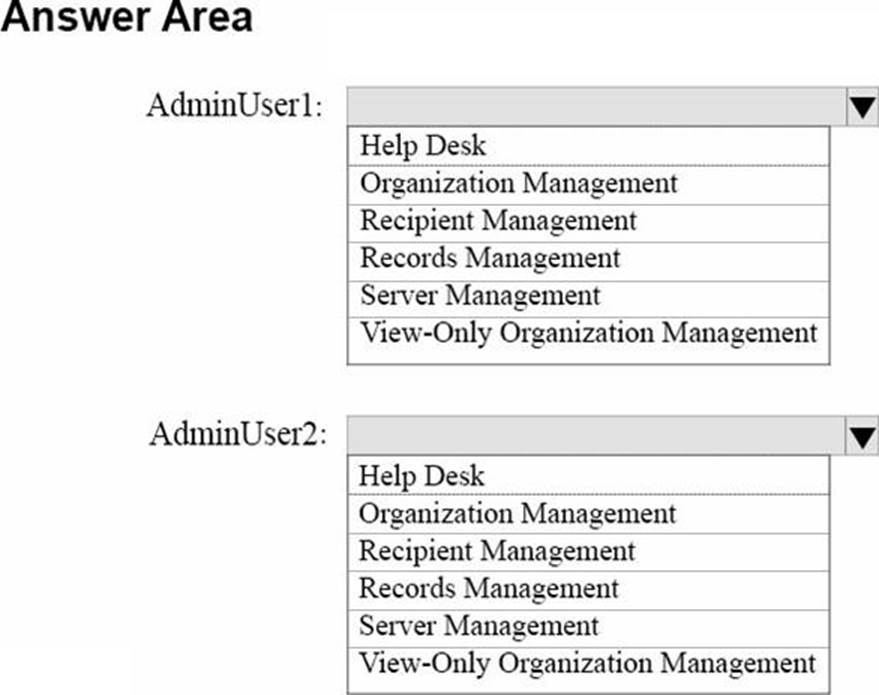Image resolution: width=879 pixels, height=695 pixels.
Task: Pick Recipient Management for AdminUser2
Action: [588, 551]
